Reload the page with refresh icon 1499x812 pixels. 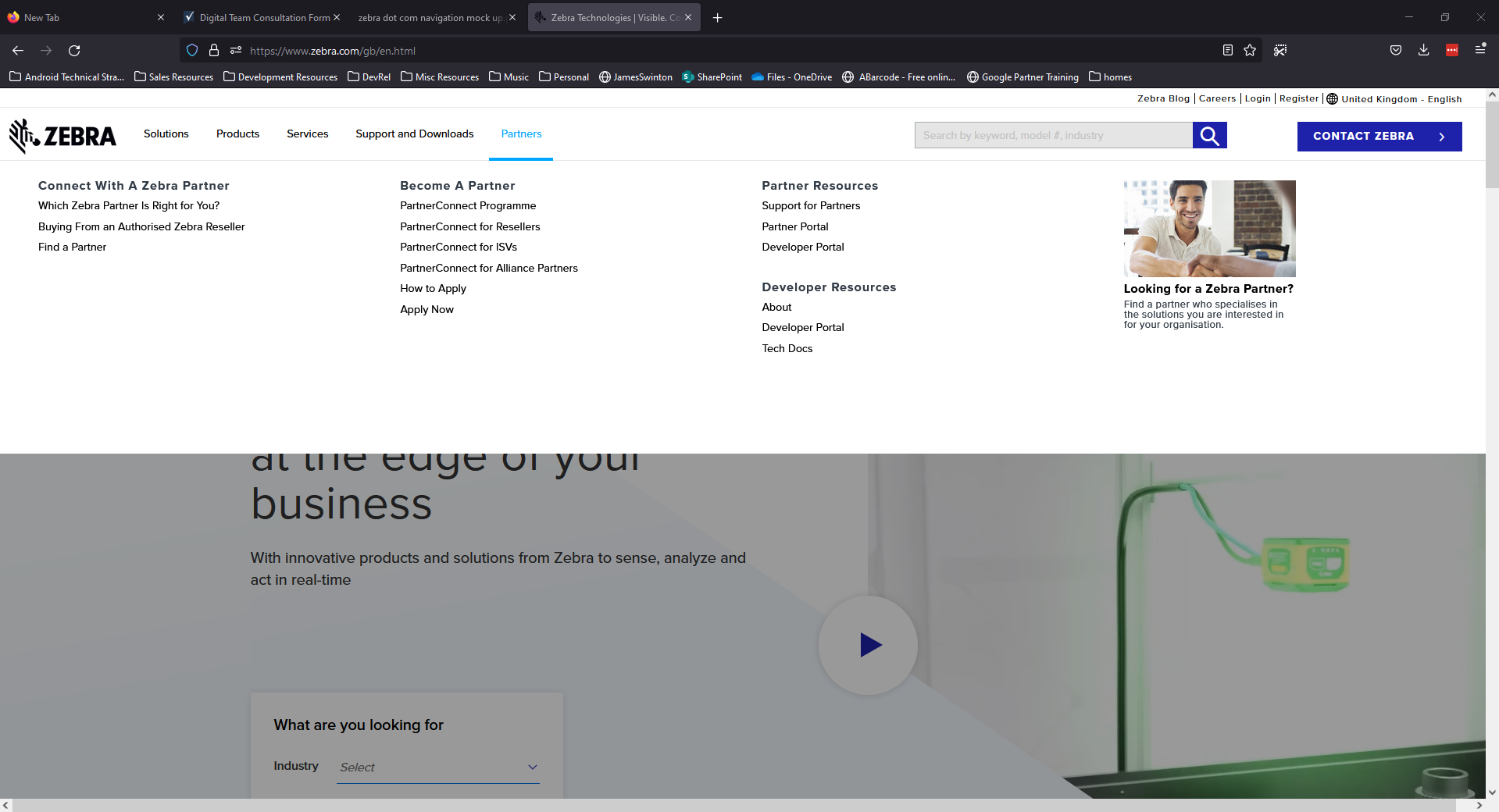pos(74,51)
